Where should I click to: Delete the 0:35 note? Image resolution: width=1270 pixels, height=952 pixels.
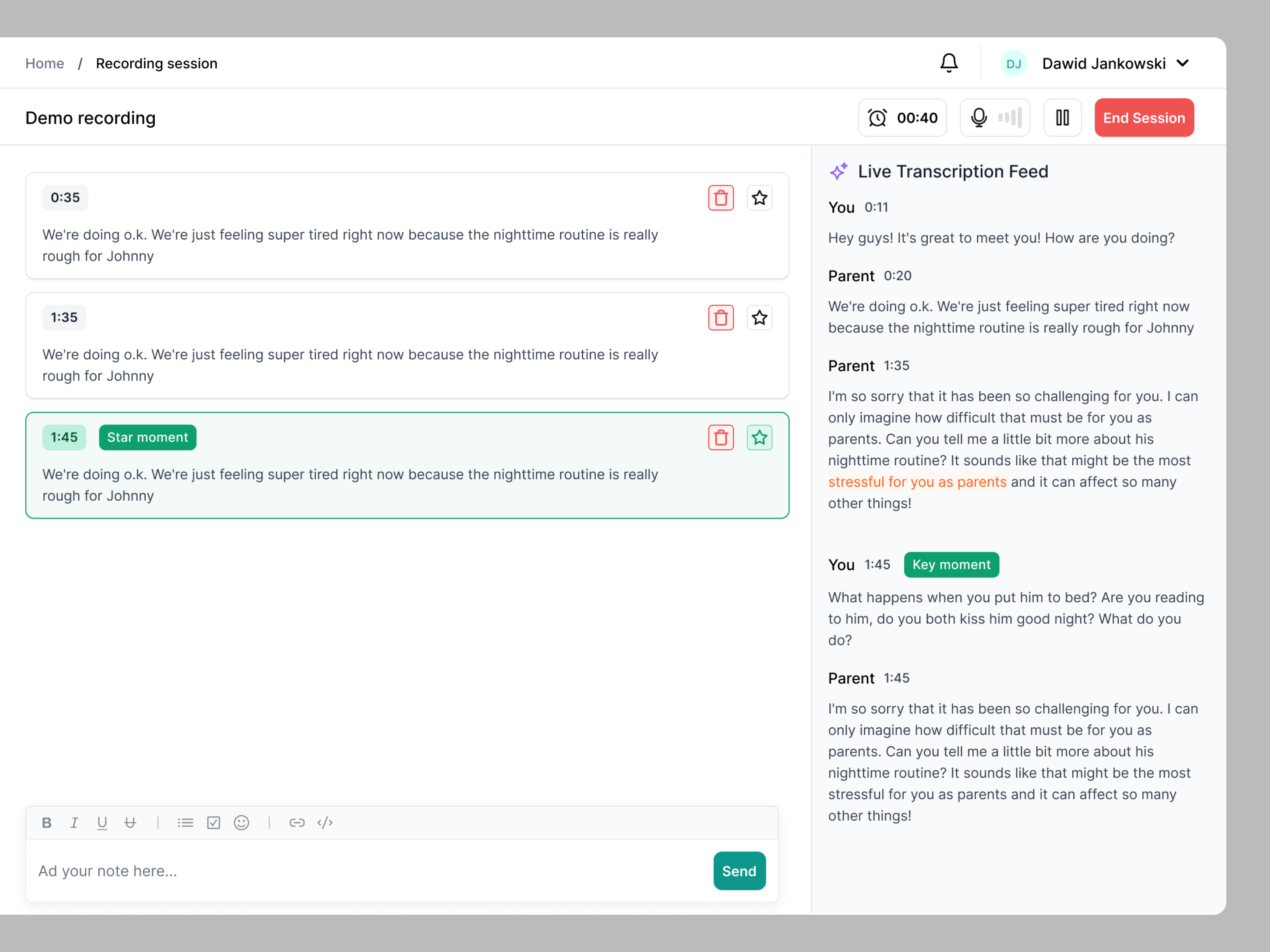721,198
